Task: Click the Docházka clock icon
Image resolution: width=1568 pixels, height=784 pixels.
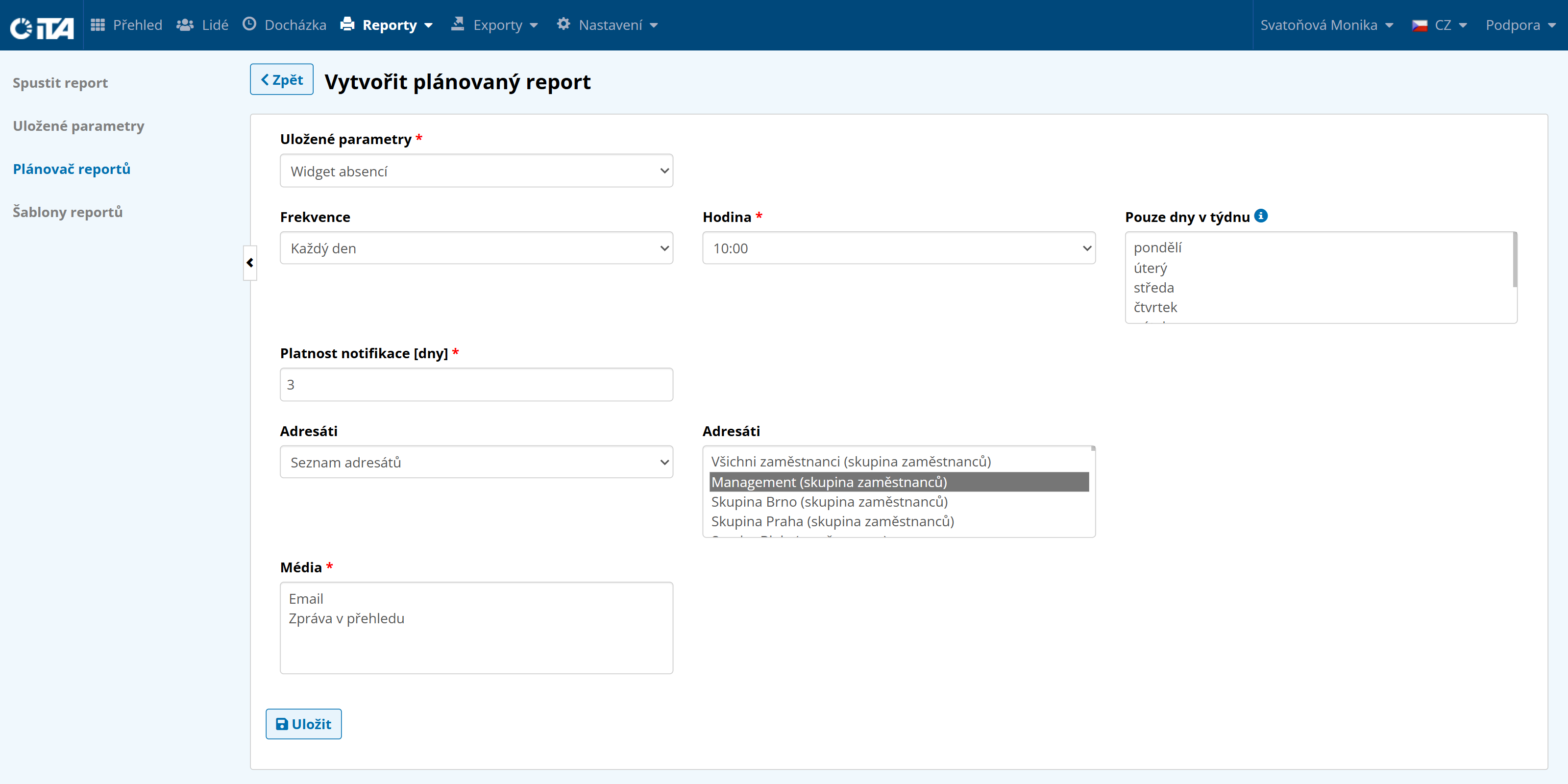Action: click(x=249, y=24)
